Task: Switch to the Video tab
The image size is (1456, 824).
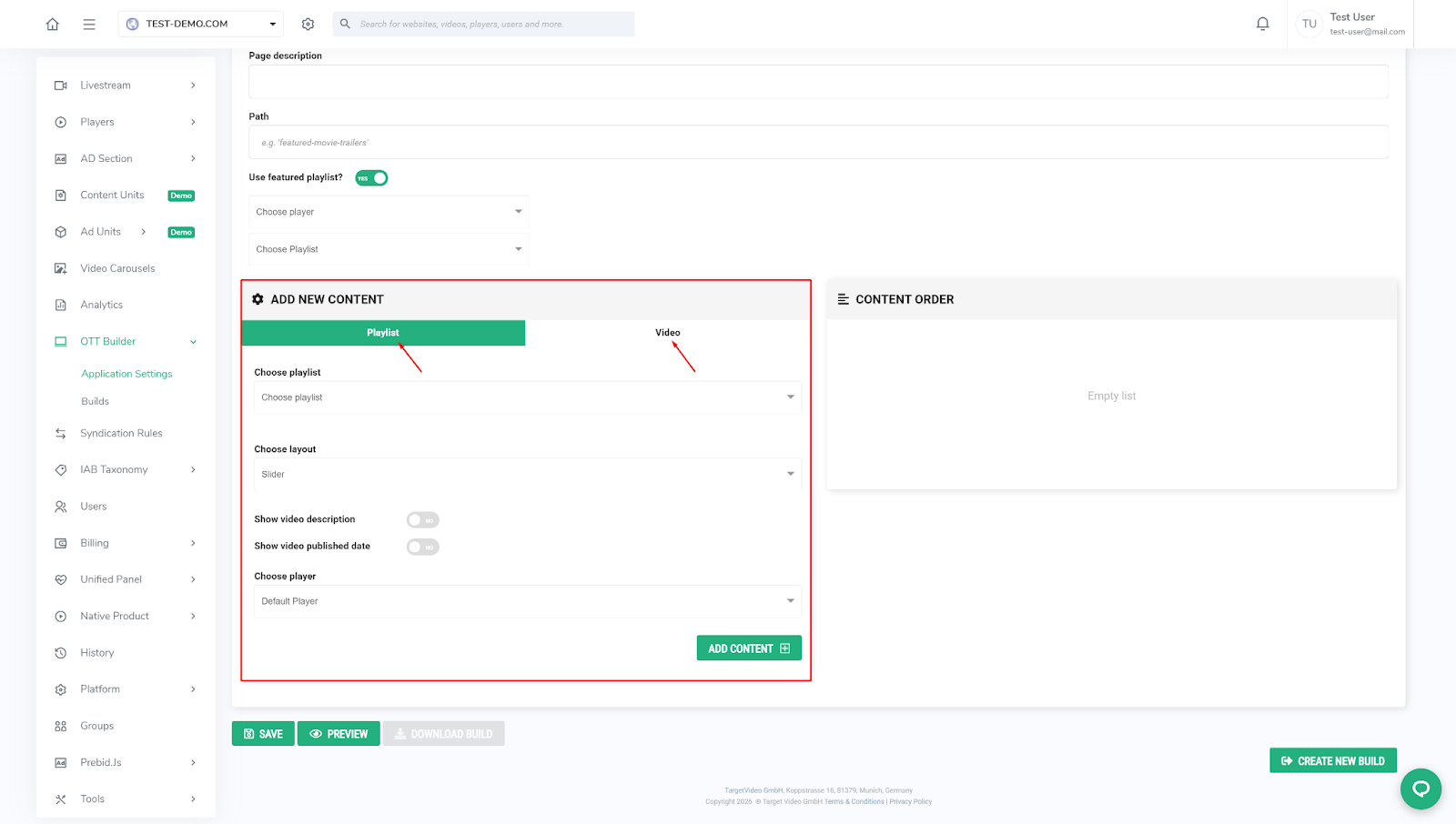Action: (x=667, y=333)
